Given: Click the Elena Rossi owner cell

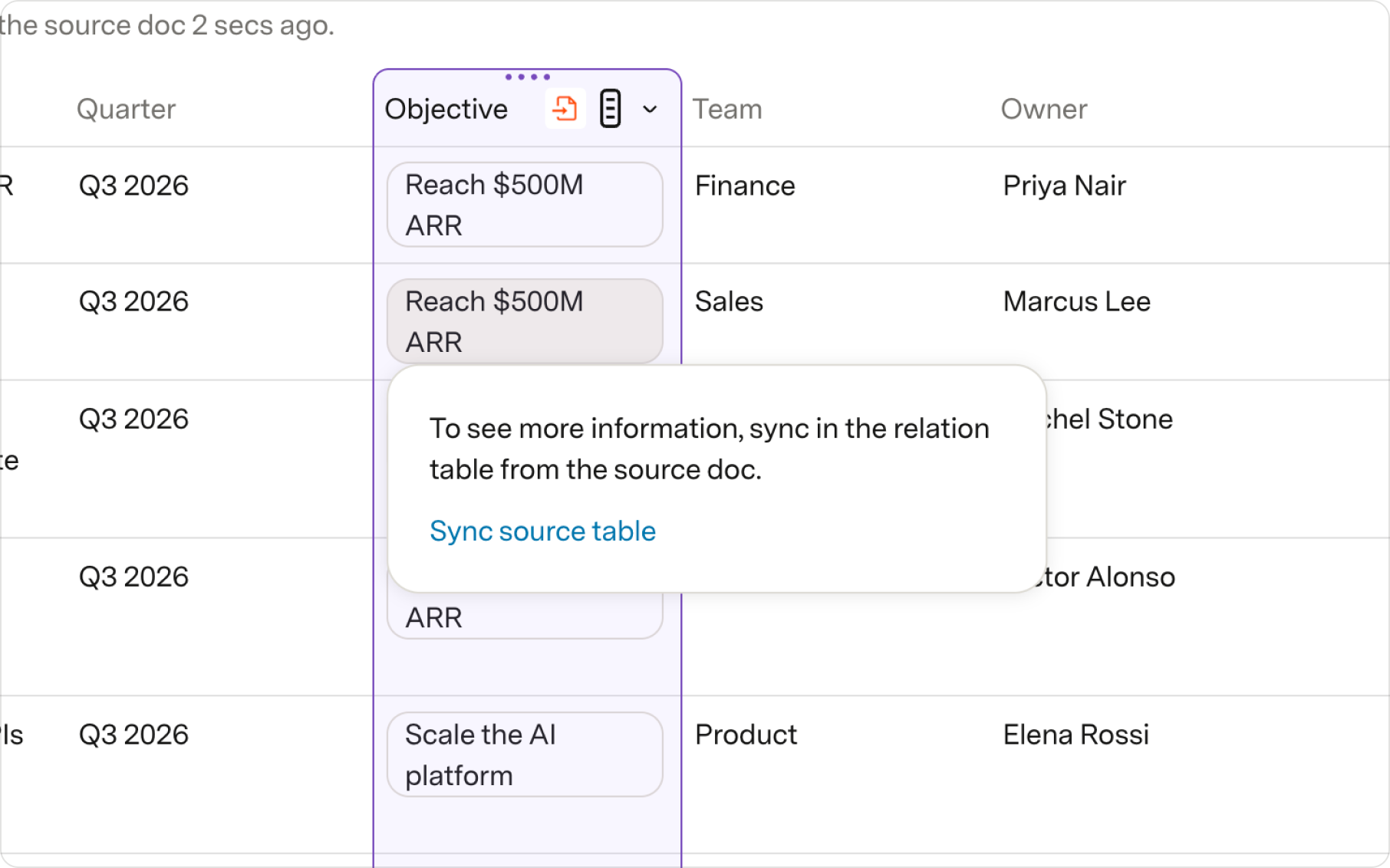Looking at the screenshot, I should point(1075,735).
